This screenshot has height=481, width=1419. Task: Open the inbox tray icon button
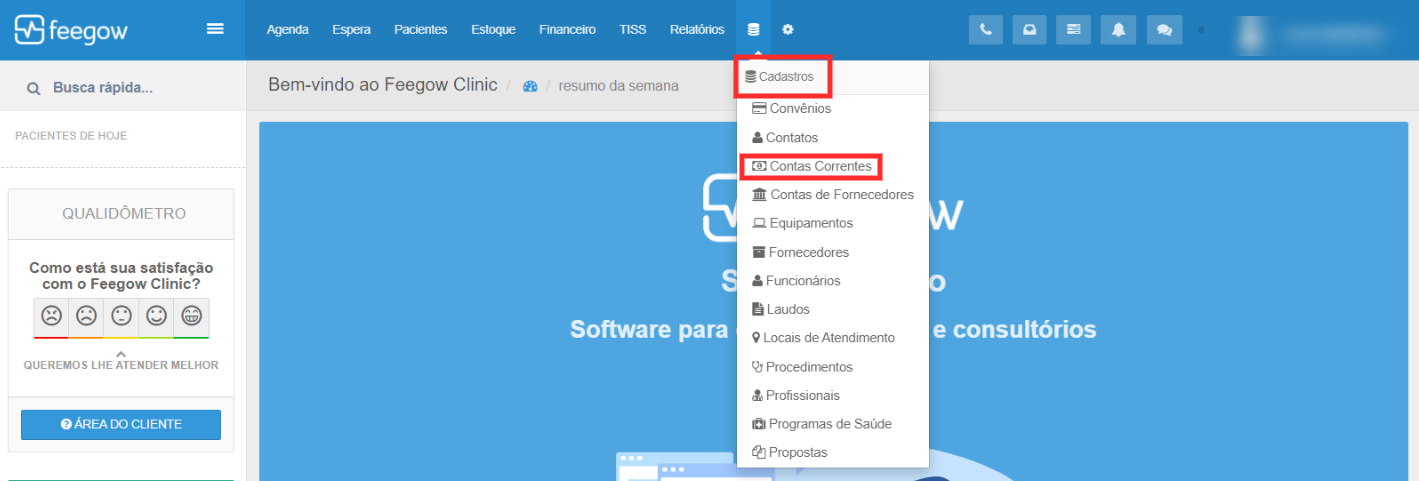point(1030,30)
